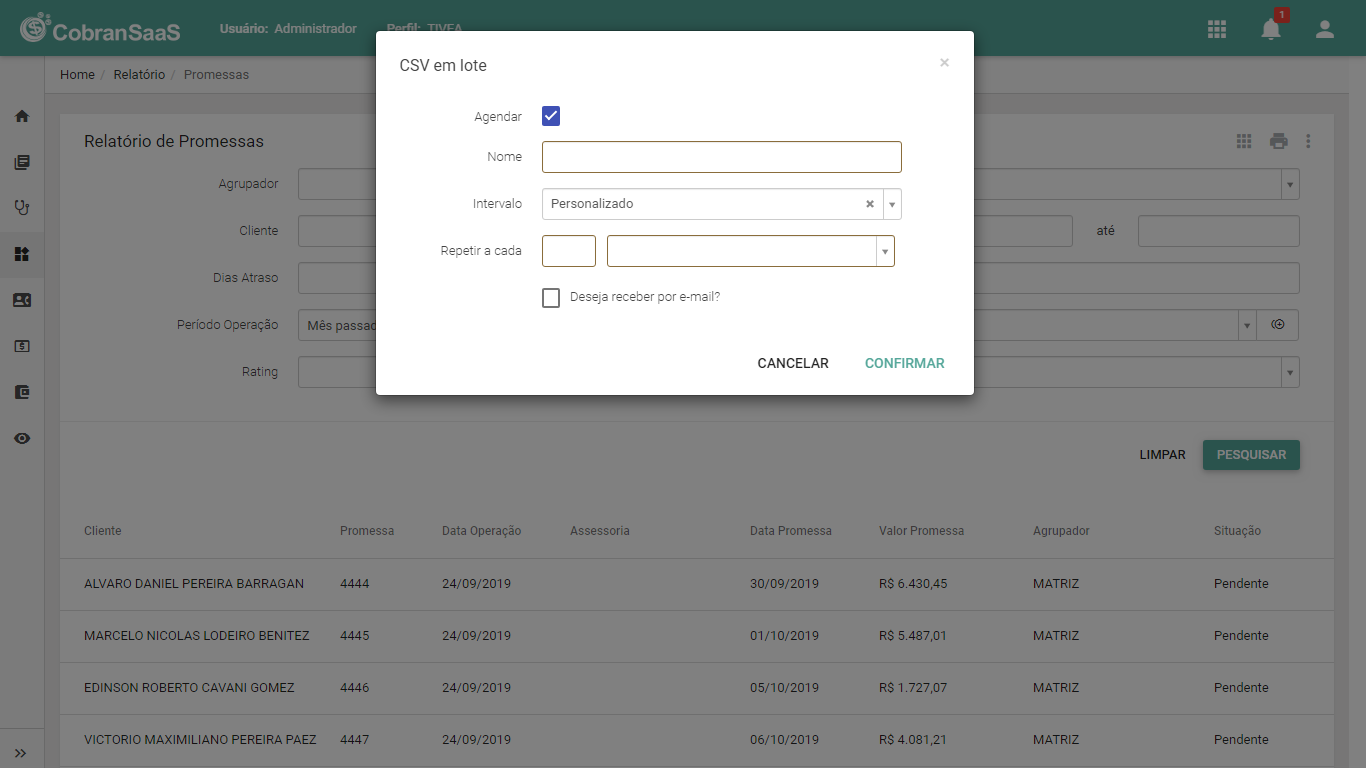Print the Relatório de Promessas

click(1279, 141)
